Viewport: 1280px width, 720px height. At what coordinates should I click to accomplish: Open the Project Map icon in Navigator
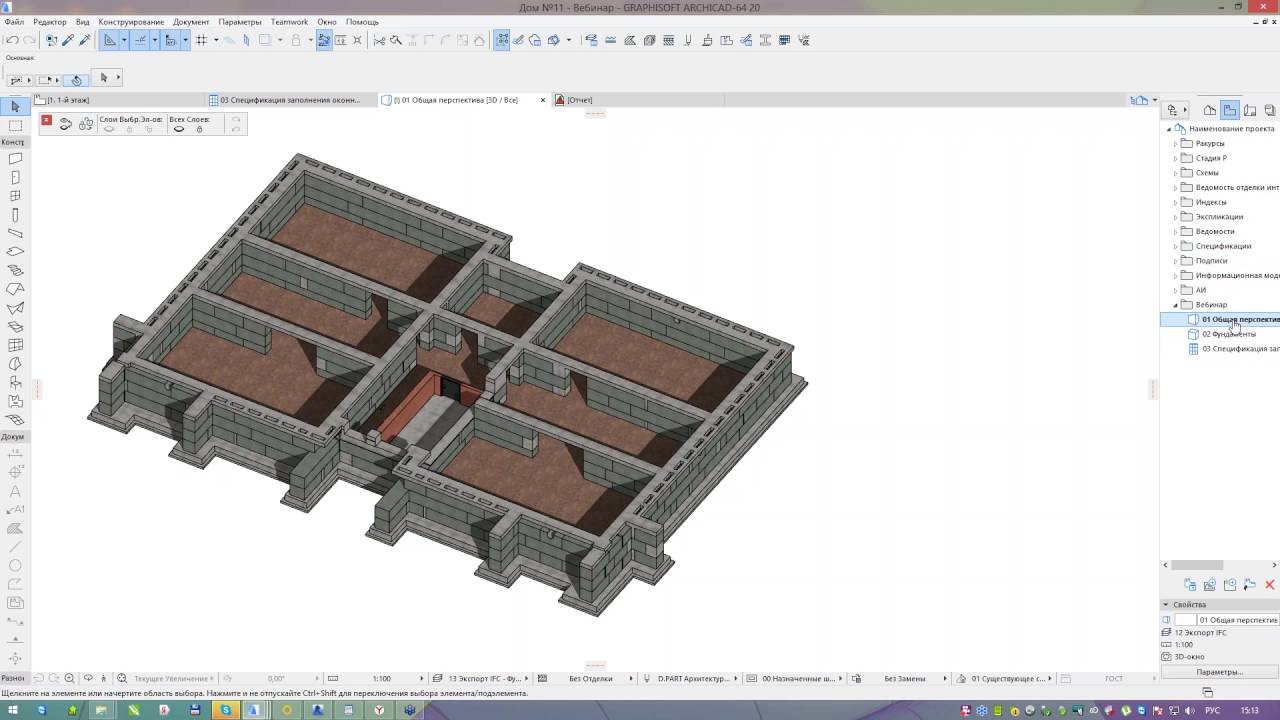(1210, 110)
